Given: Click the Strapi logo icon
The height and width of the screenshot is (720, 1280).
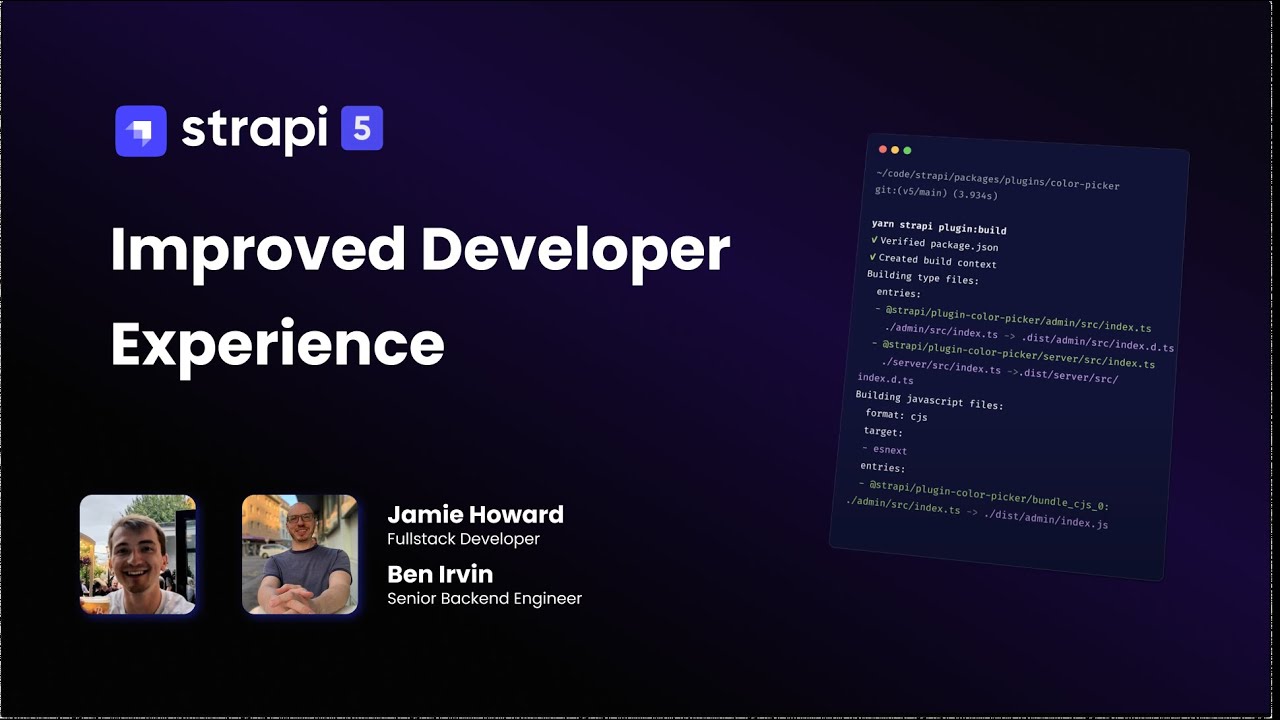Looking at the screenshot, I should (x=141, y=131).
